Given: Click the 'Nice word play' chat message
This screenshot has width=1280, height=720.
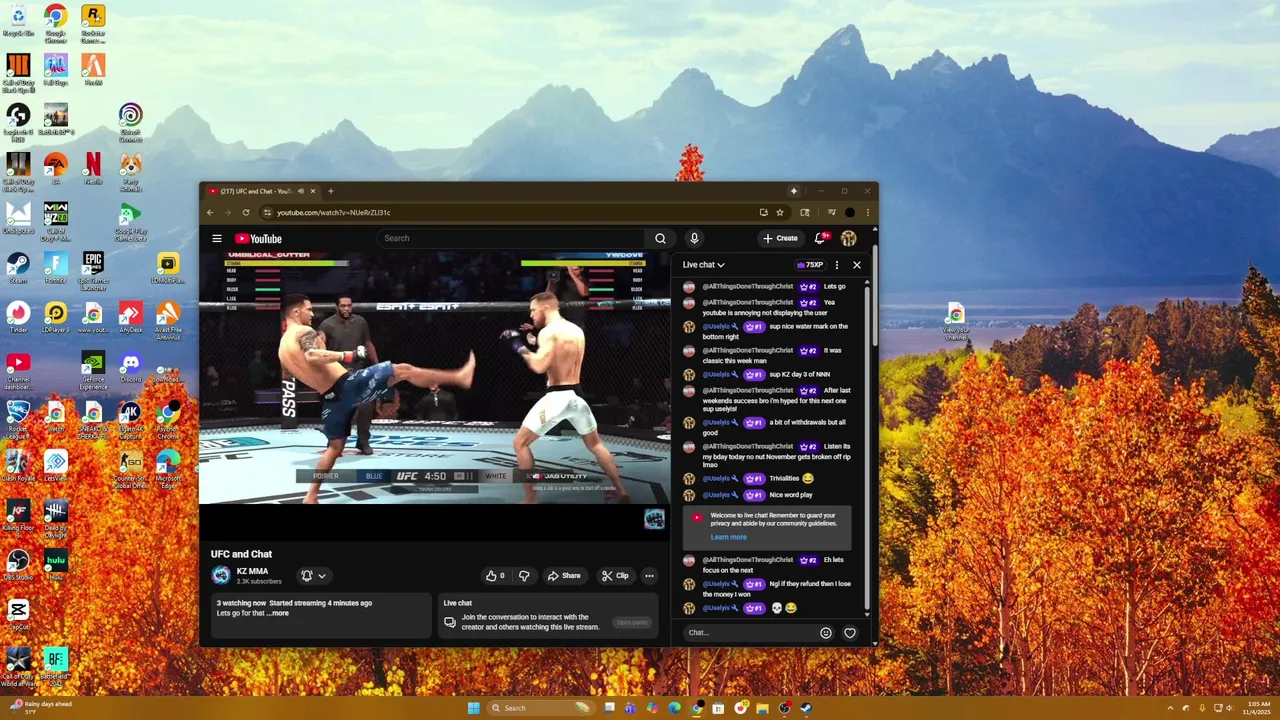Looking at the screenshot, I should click(x=791, y=495).
